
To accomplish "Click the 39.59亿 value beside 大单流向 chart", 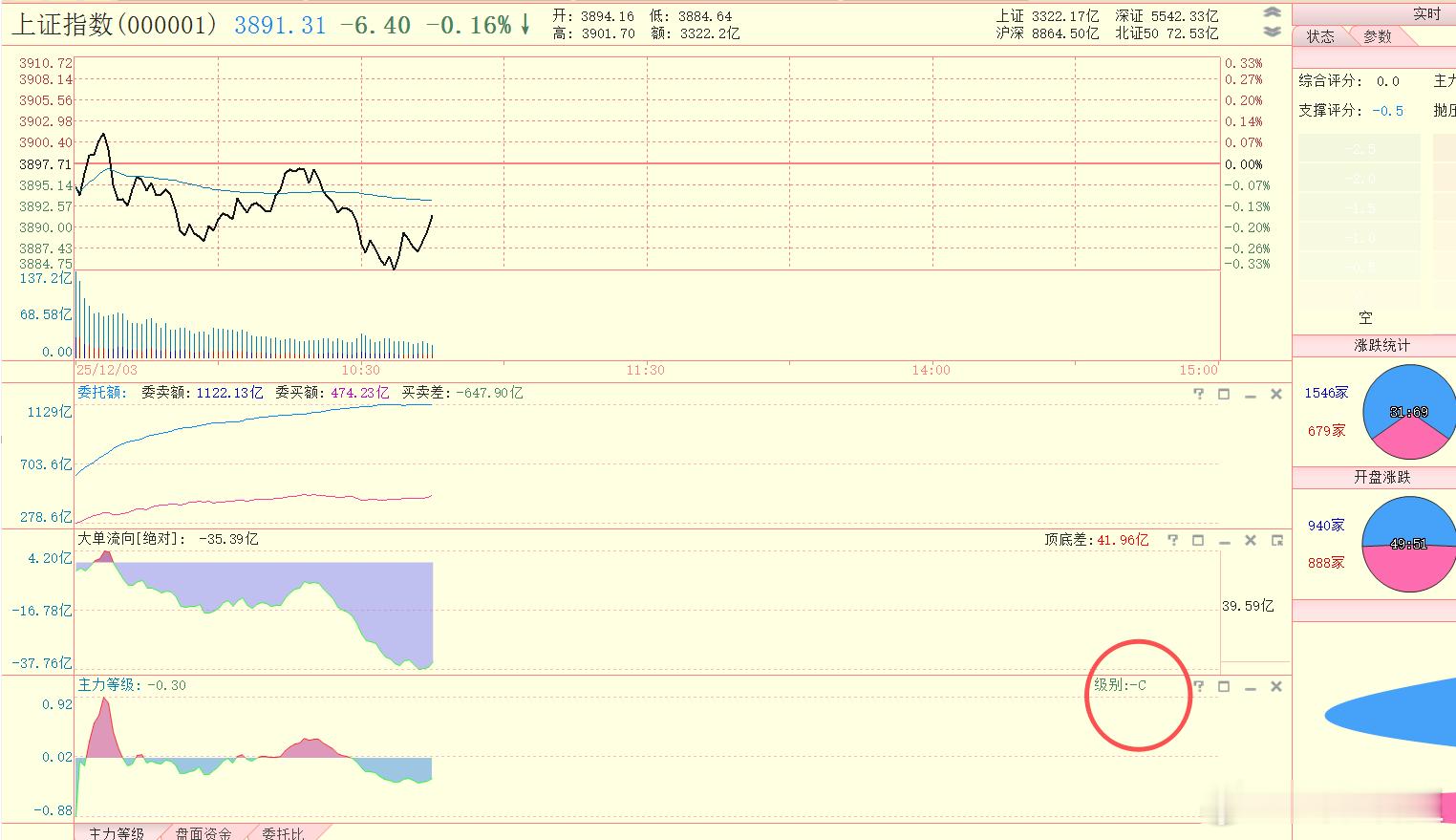I will point(1248,606).
